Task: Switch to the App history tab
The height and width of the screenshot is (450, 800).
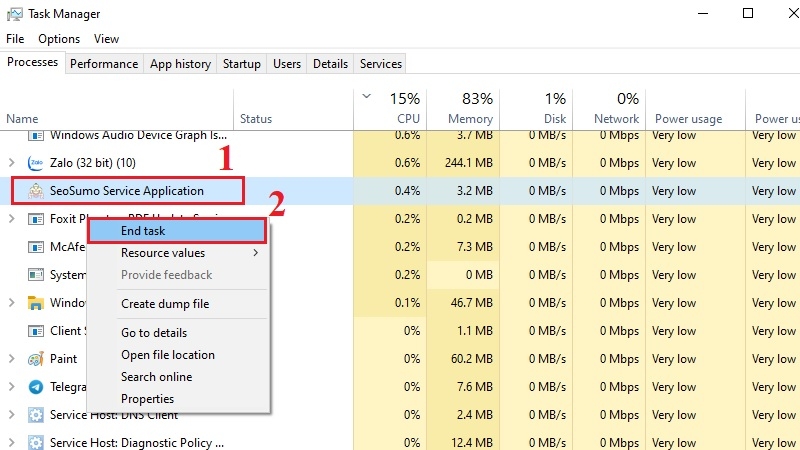Action: point(180,64)
